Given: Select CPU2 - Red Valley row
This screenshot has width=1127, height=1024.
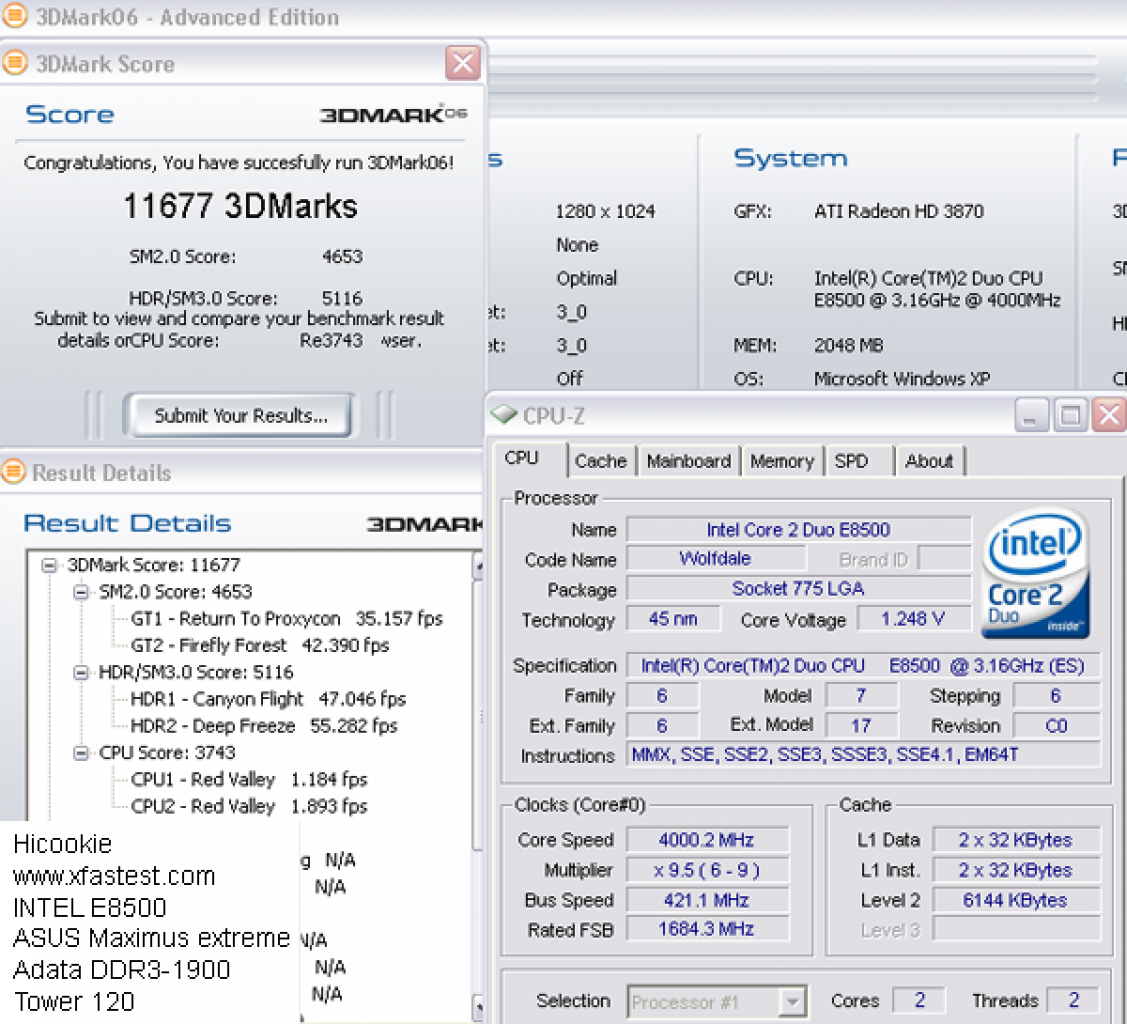Looking at the screenshot, I should tap(249, 806).
